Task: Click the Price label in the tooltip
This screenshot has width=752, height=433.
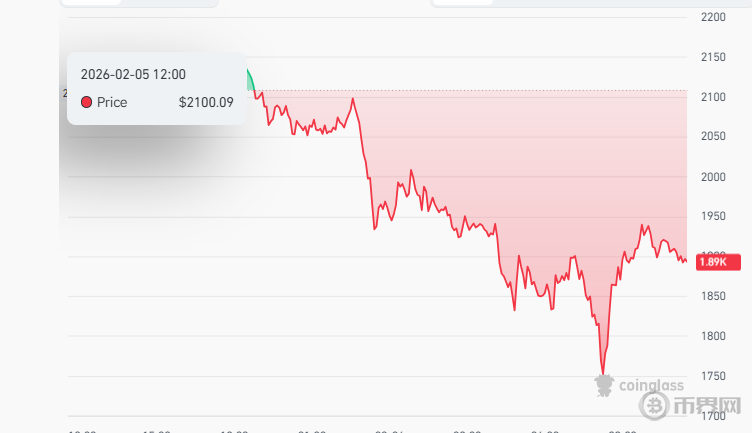Action: coord(112,102)
